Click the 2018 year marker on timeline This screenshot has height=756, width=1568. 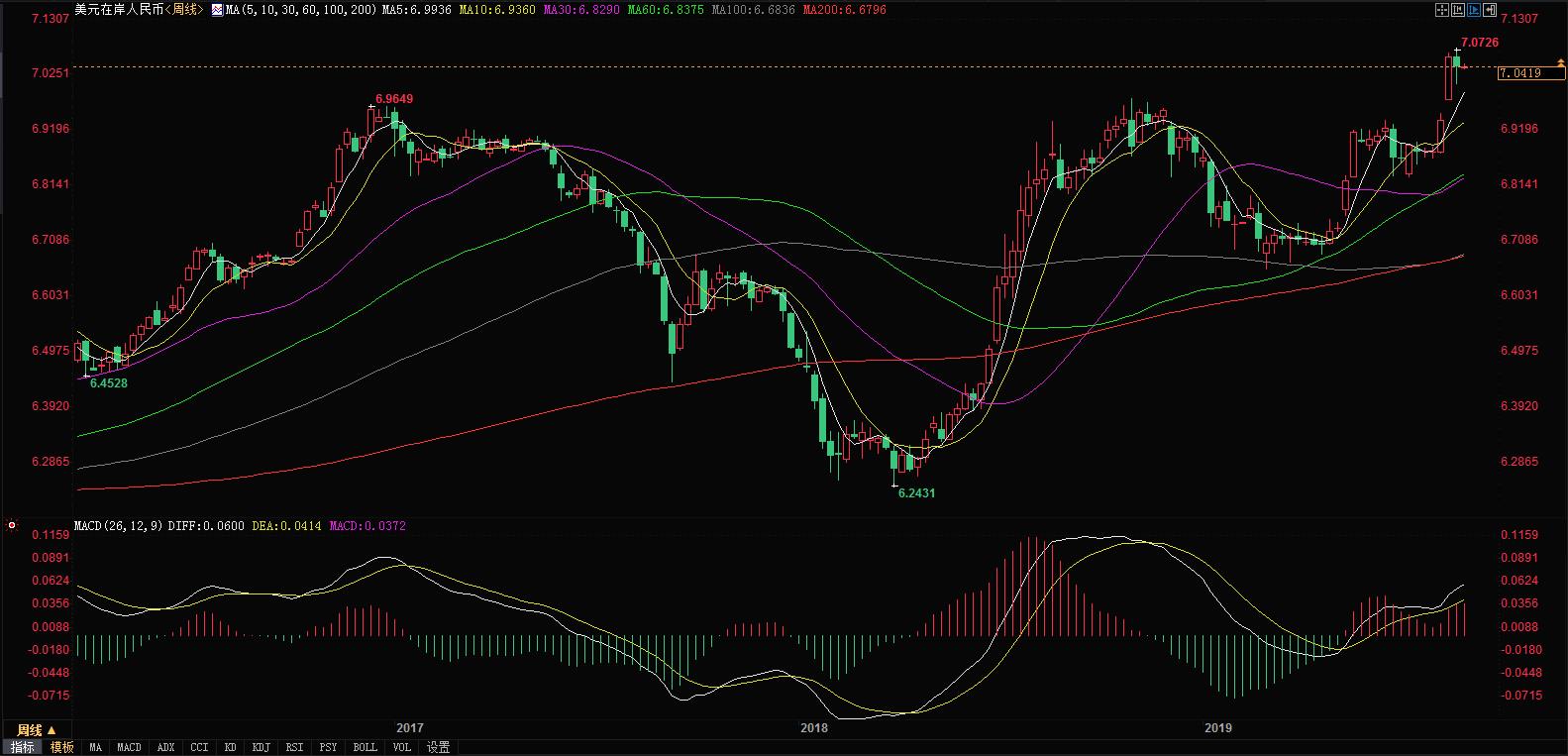[813, 728]
